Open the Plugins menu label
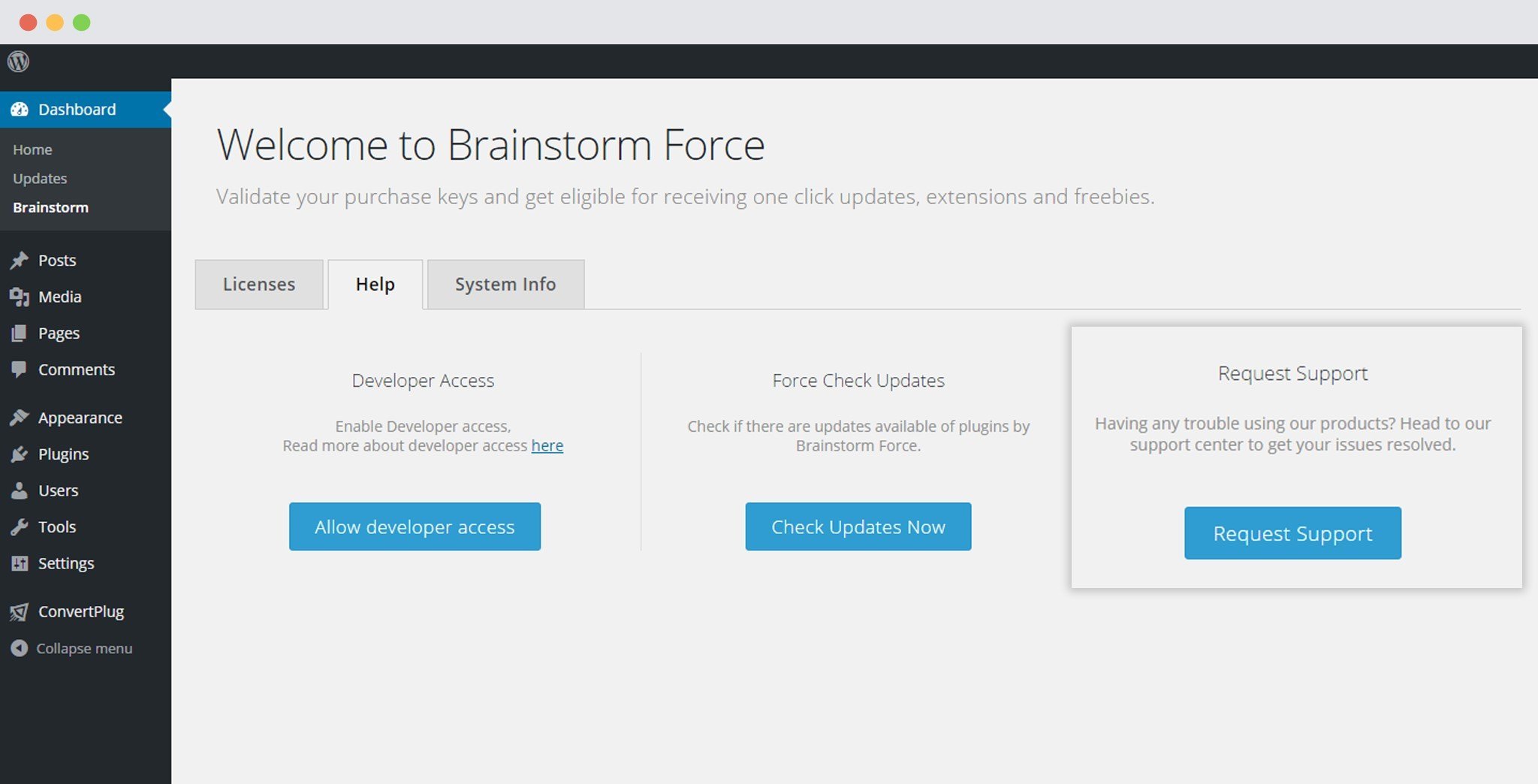 tap(64, 454)
